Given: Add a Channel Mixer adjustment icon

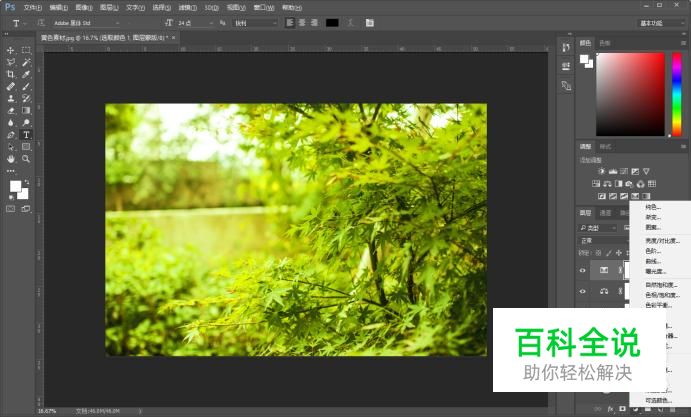Looking at the screenshot, I should 640,184.
